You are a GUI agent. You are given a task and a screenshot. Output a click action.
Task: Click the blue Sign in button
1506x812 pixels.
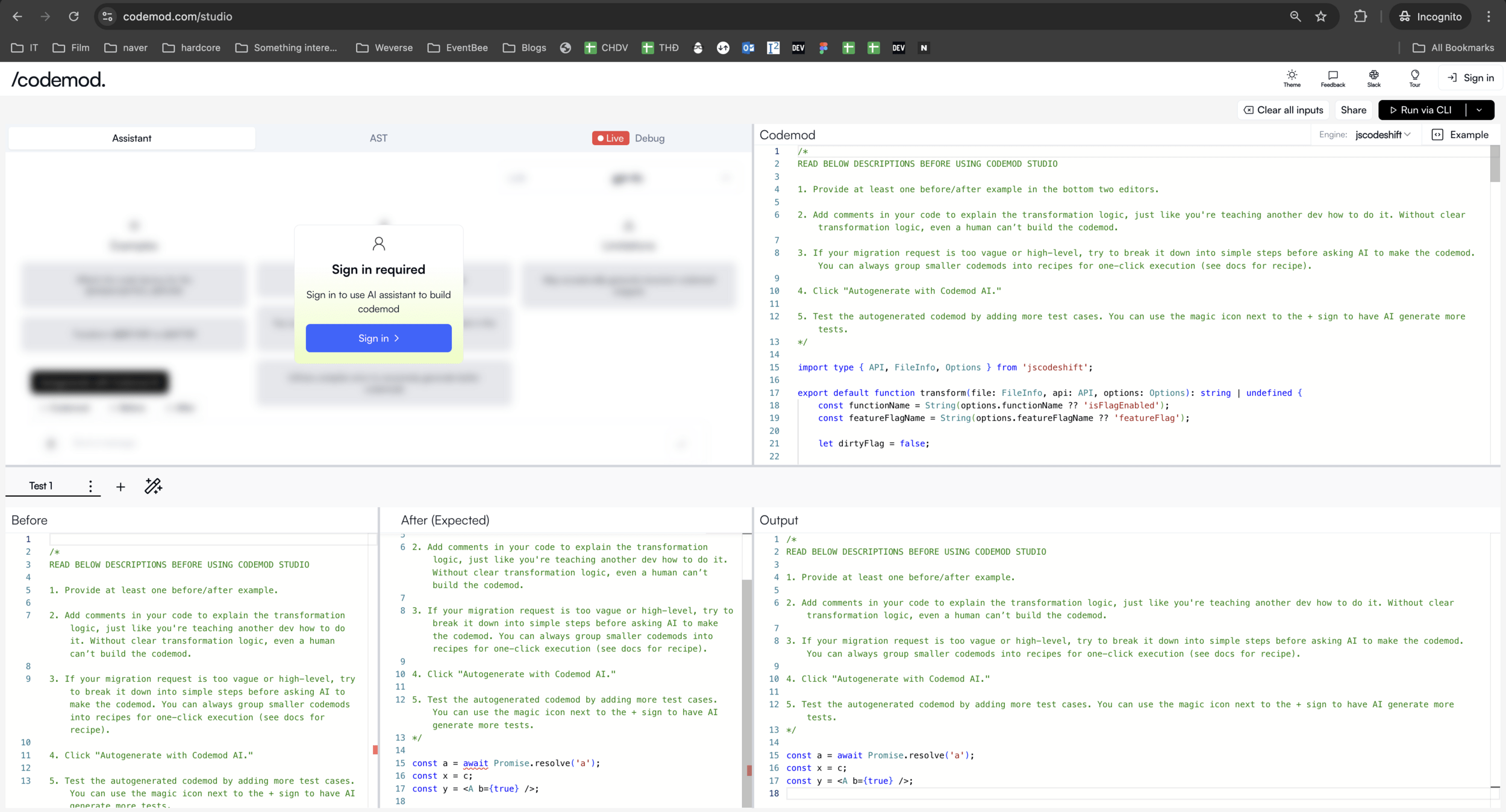point(378,338)
